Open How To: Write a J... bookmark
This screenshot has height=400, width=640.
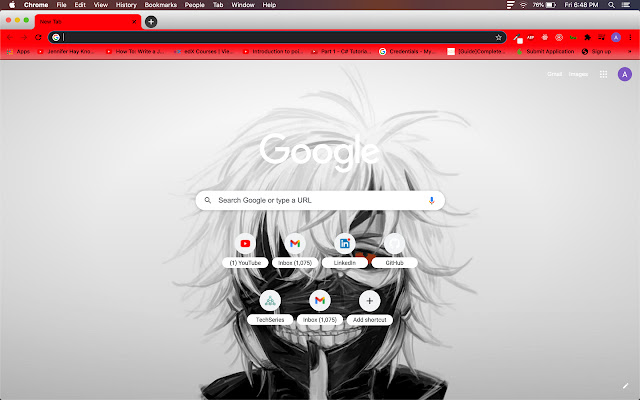tap(135, 51)
